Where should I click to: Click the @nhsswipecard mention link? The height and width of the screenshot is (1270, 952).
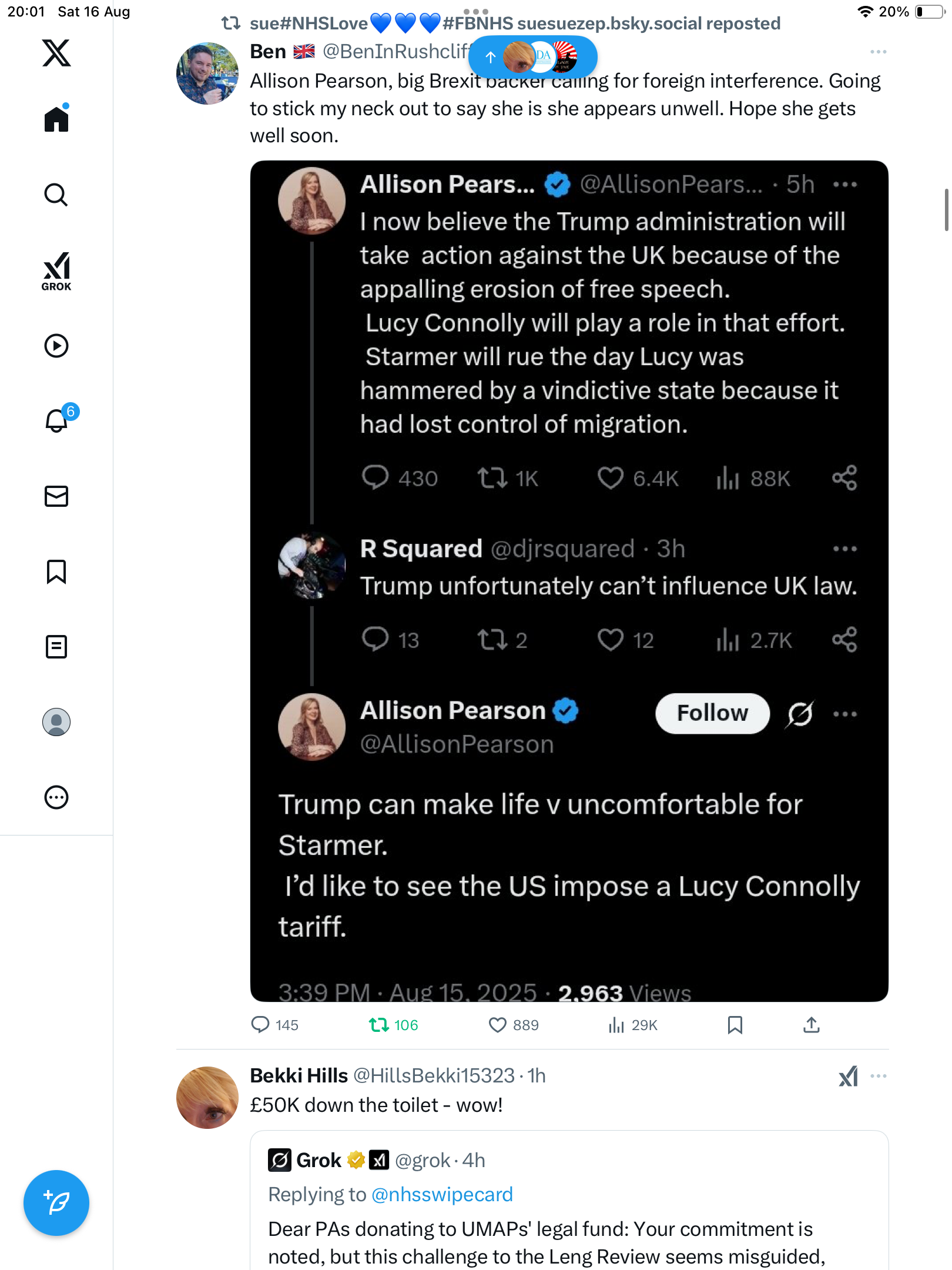pos(442,1194)
